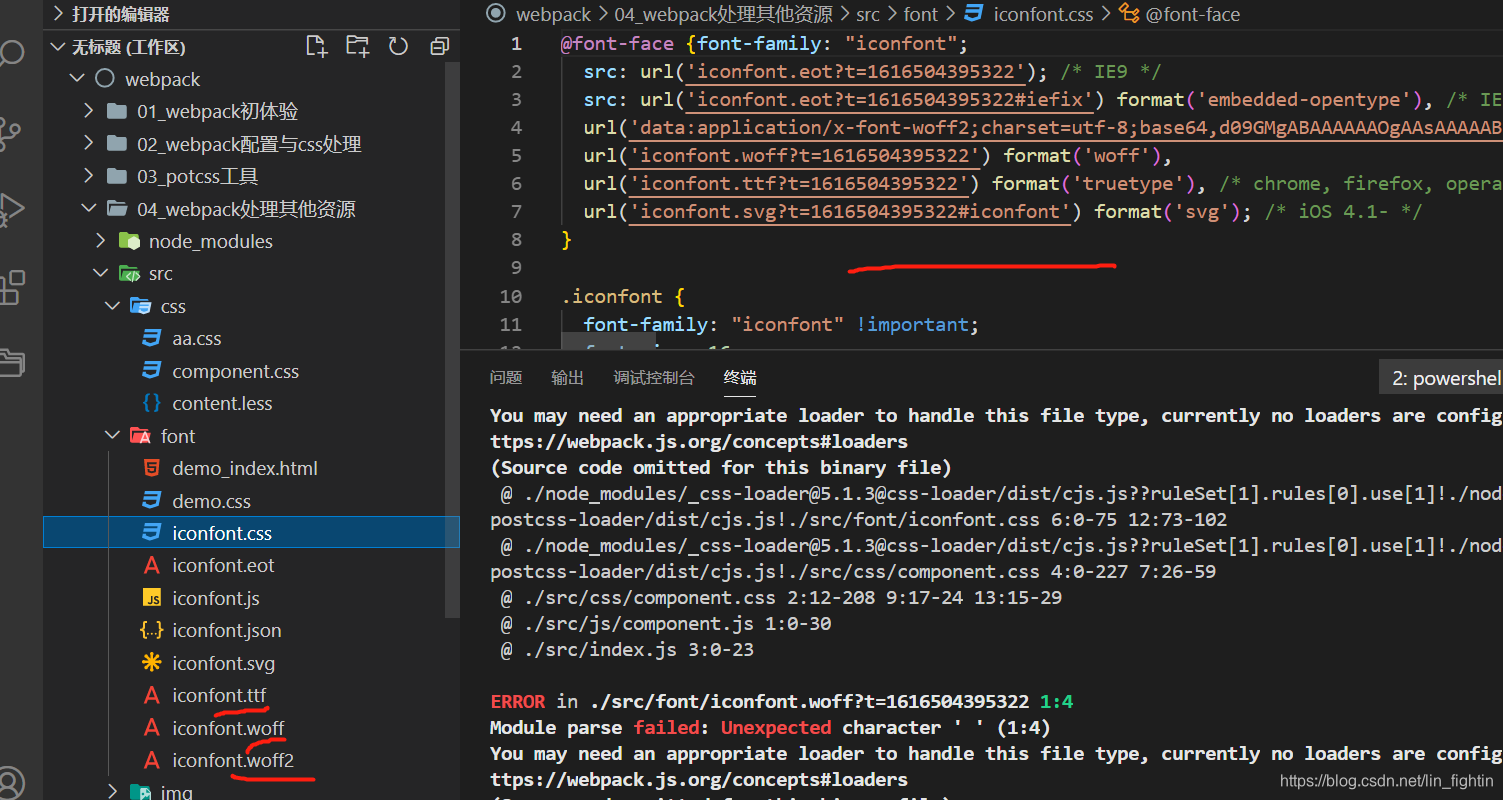Image resolution: width=1503 pixels, height=800 pixels.
Task: Click the CSS icon of aa.css
Action: pyautogui.click(x=152, y=339)
